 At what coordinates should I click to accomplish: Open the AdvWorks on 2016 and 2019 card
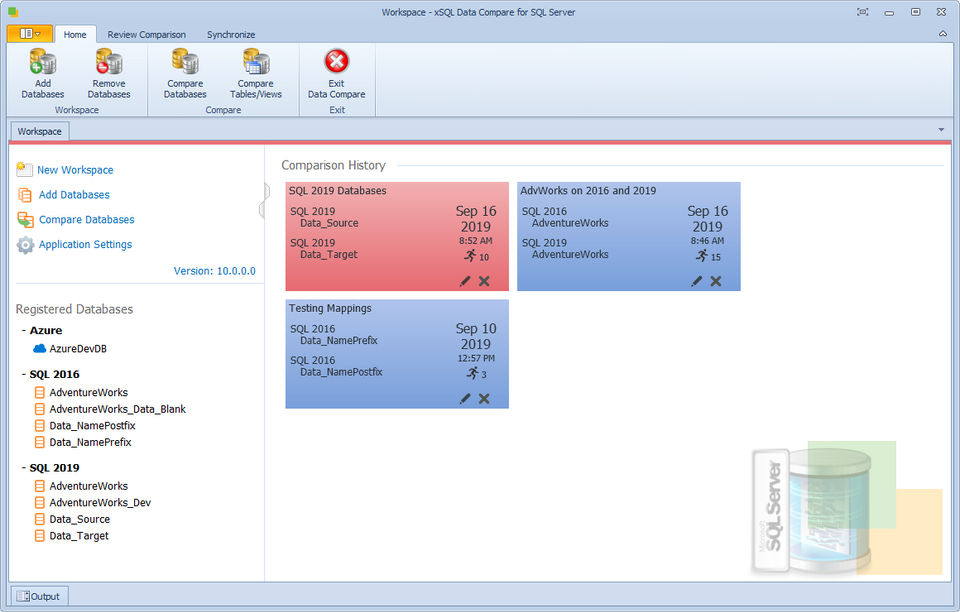click(629, 236)
